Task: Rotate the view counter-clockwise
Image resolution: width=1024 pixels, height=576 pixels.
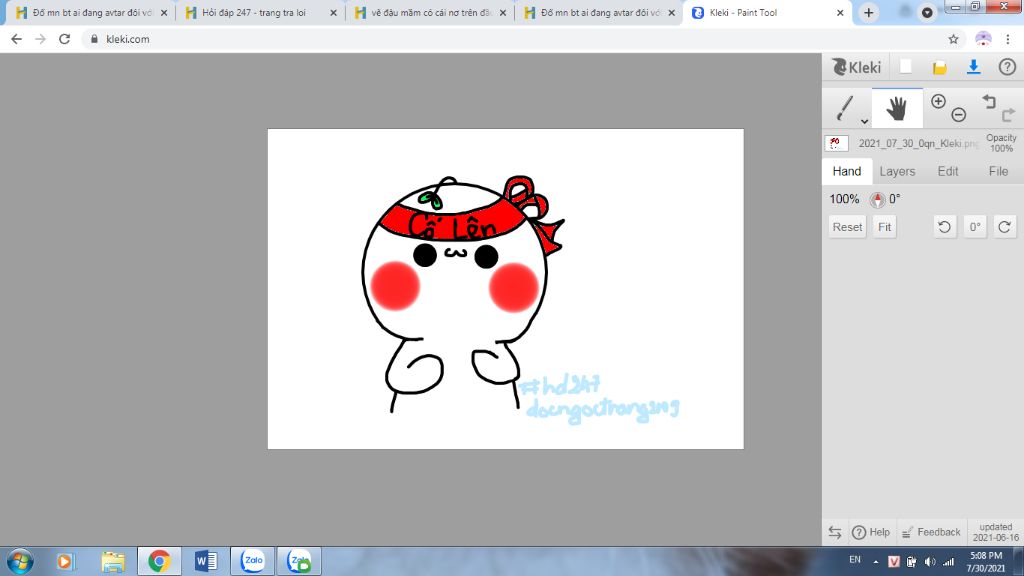Action: point(944,227)
